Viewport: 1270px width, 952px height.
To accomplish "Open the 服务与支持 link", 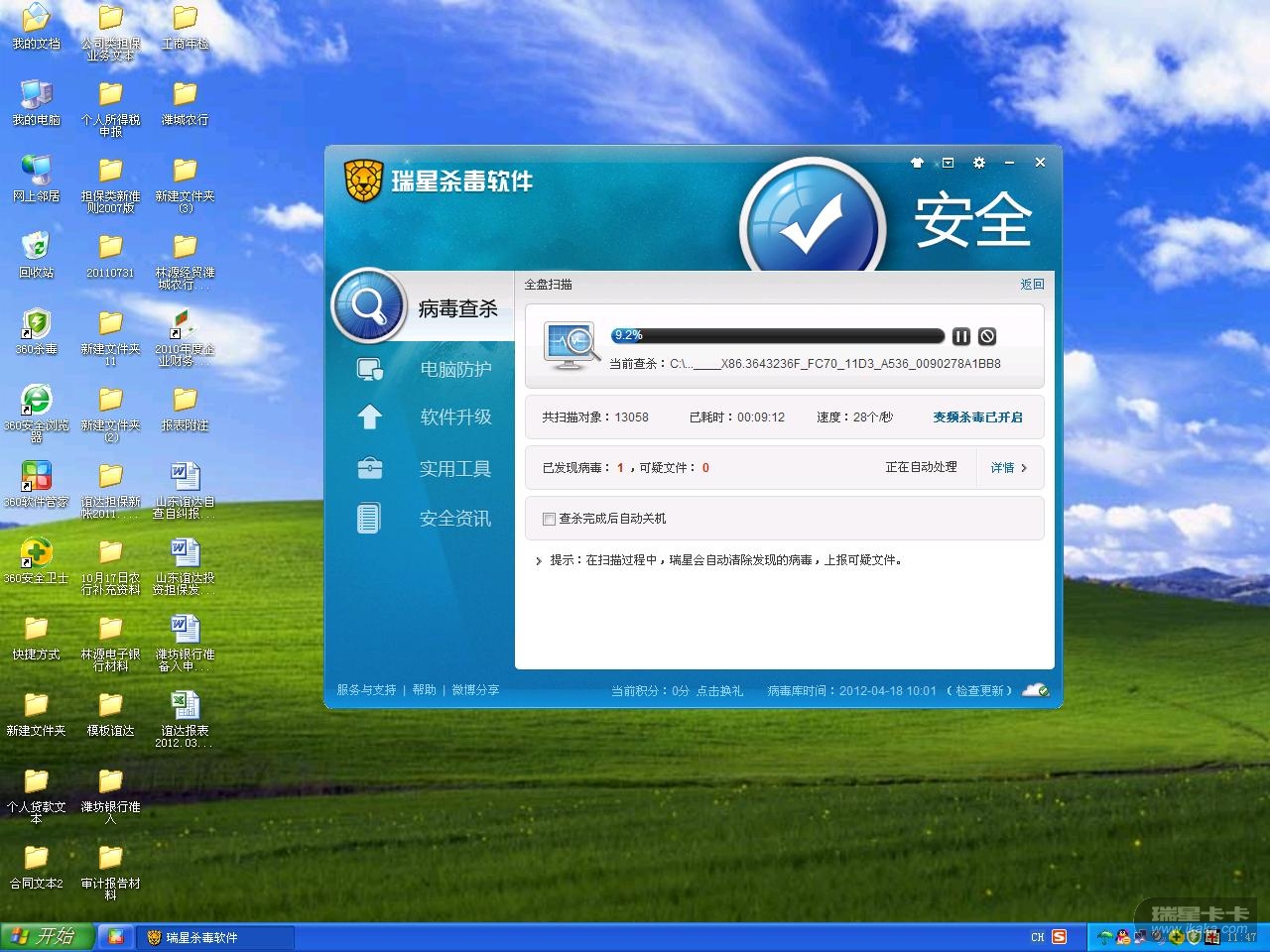I will [366, 690].
